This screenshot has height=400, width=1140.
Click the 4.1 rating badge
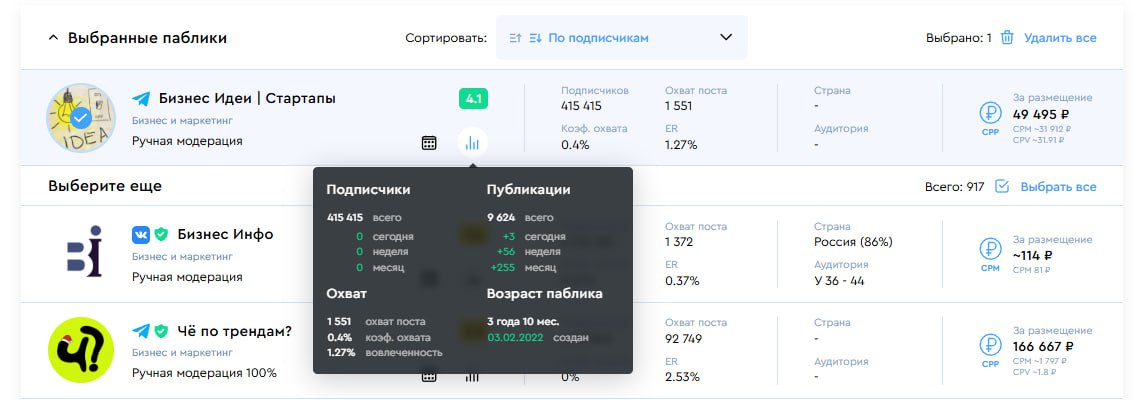(473, 98)
